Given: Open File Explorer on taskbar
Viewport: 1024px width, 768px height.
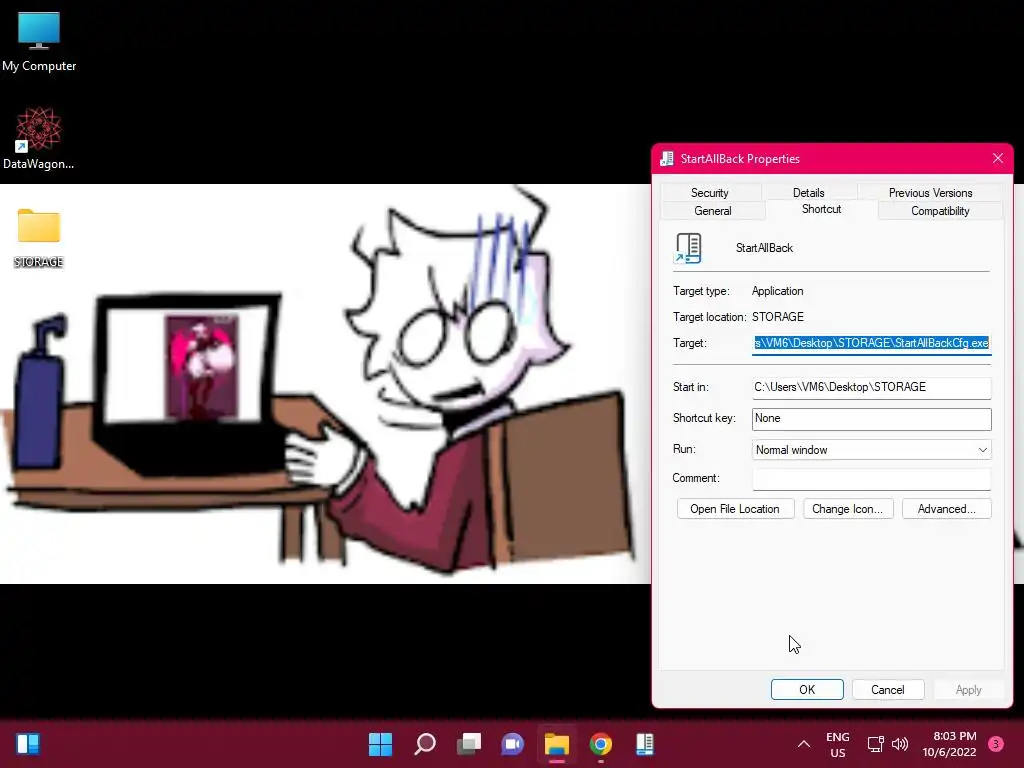Looking at the screenshot, I should click(557, 743).
